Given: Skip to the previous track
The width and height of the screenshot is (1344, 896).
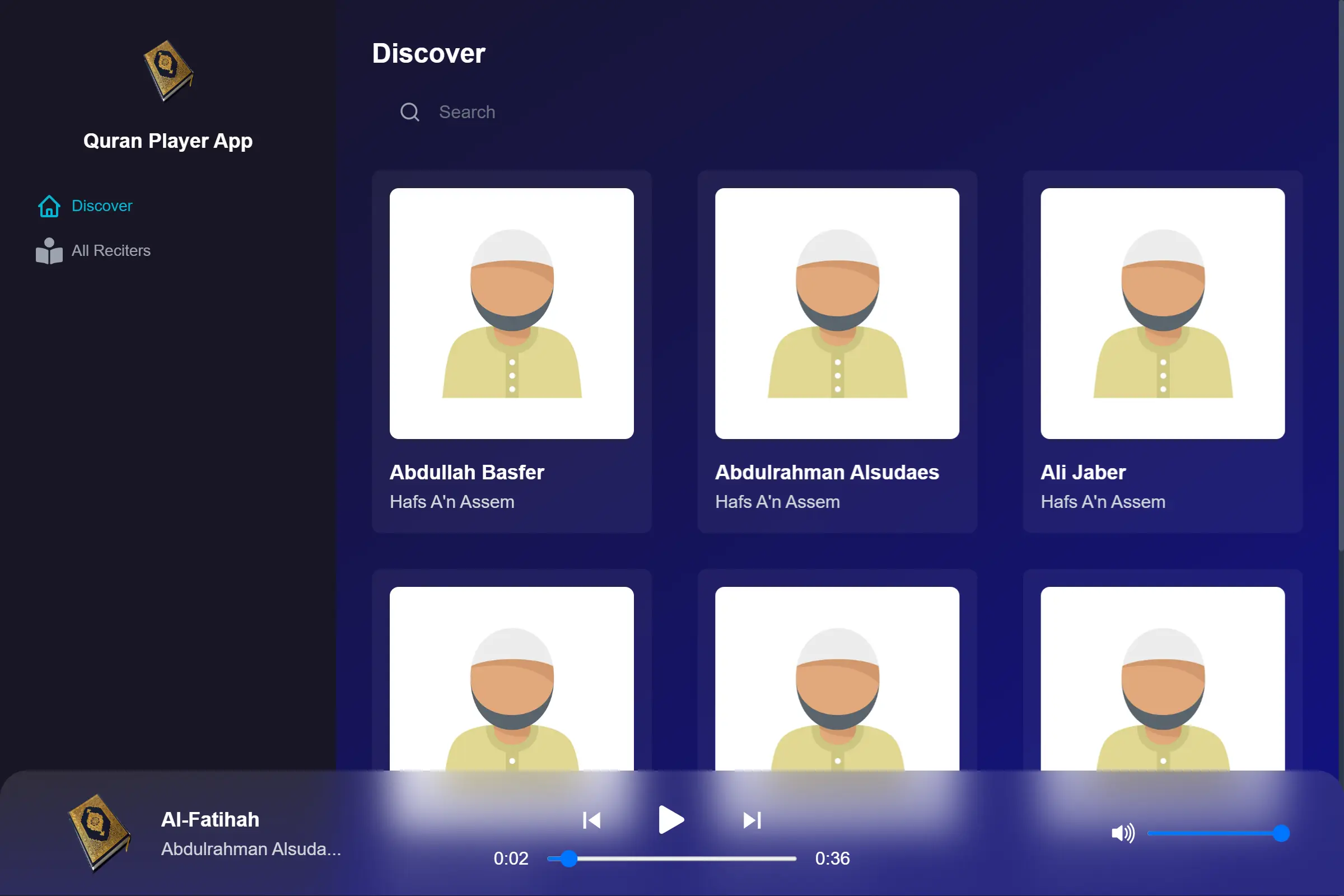Looking at the screenshot, I should pos(591,820).
